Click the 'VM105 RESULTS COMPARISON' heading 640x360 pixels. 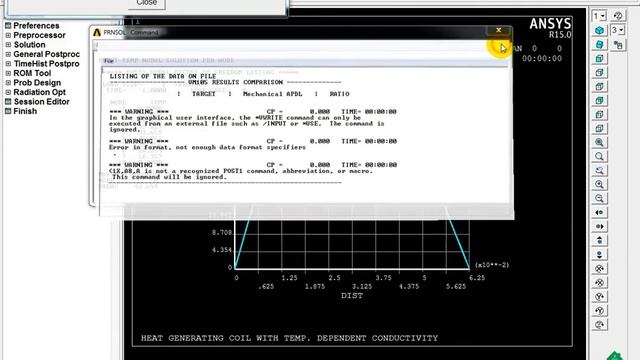236,82
